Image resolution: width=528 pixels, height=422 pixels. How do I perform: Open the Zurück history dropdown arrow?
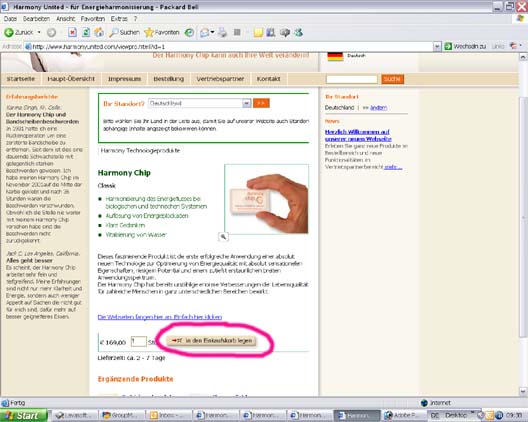(x=39, y=32)
